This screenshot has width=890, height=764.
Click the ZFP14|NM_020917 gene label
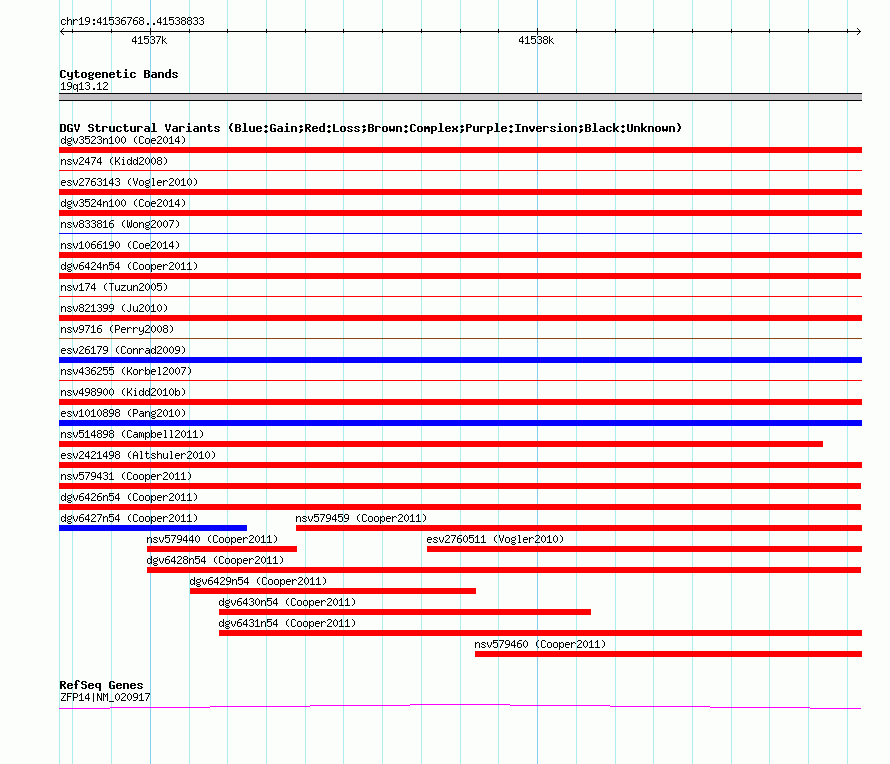pos(105,697)
